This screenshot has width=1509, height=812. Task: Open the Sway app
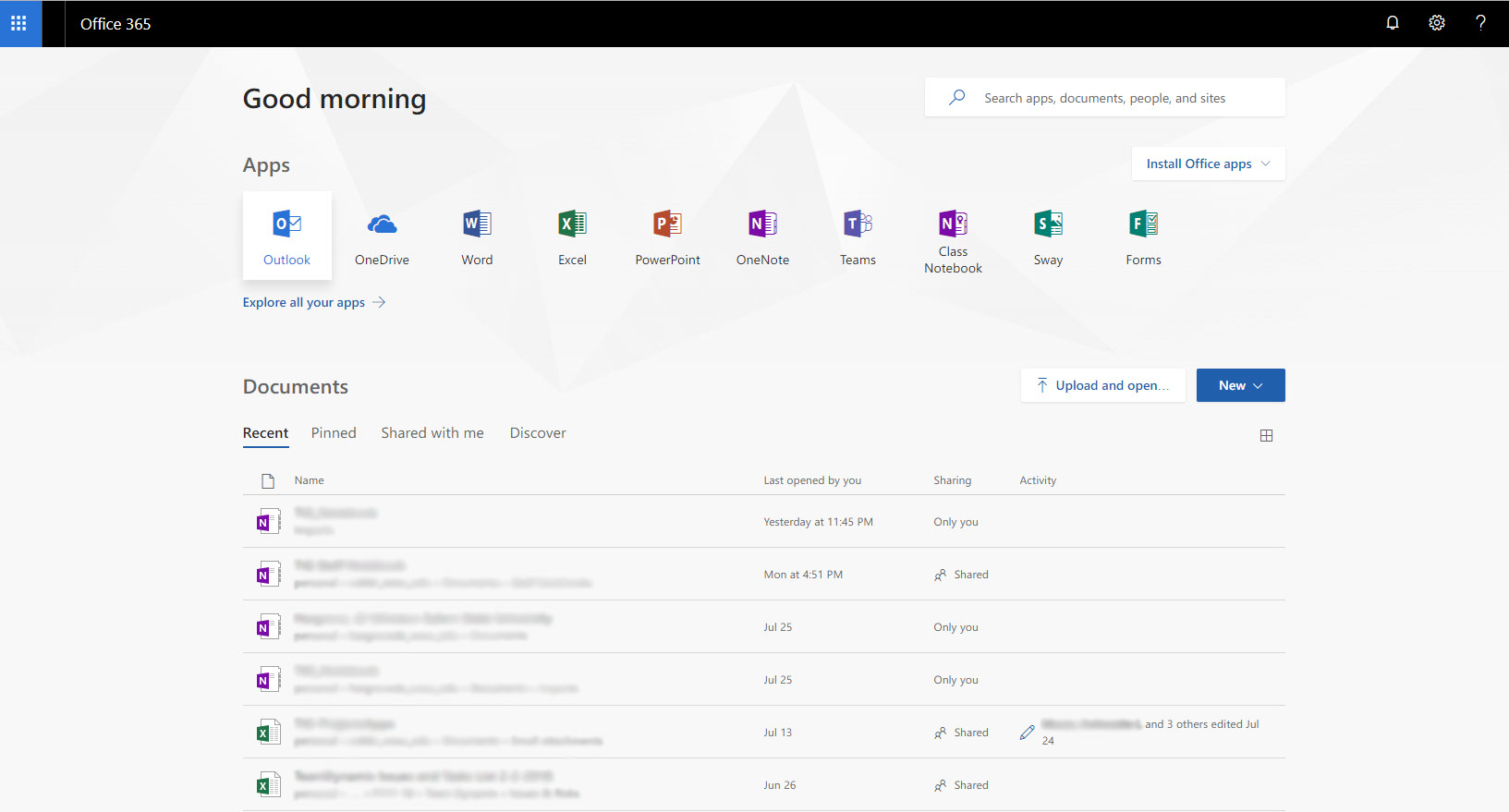pyautogui.click(x=1048, y=236)
